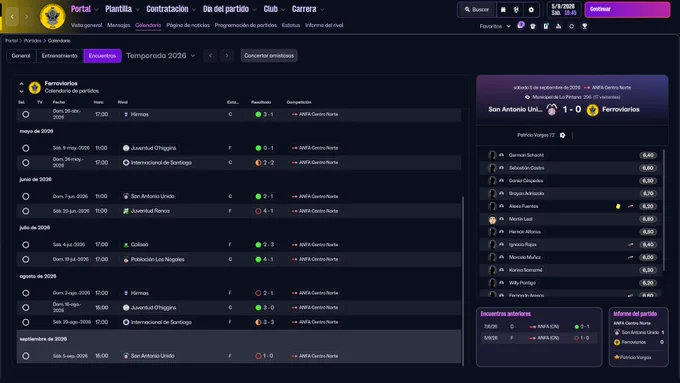This screenshot has width=680, height=383.
Task: Open the tactics board favorite icon
Action: 546,26
